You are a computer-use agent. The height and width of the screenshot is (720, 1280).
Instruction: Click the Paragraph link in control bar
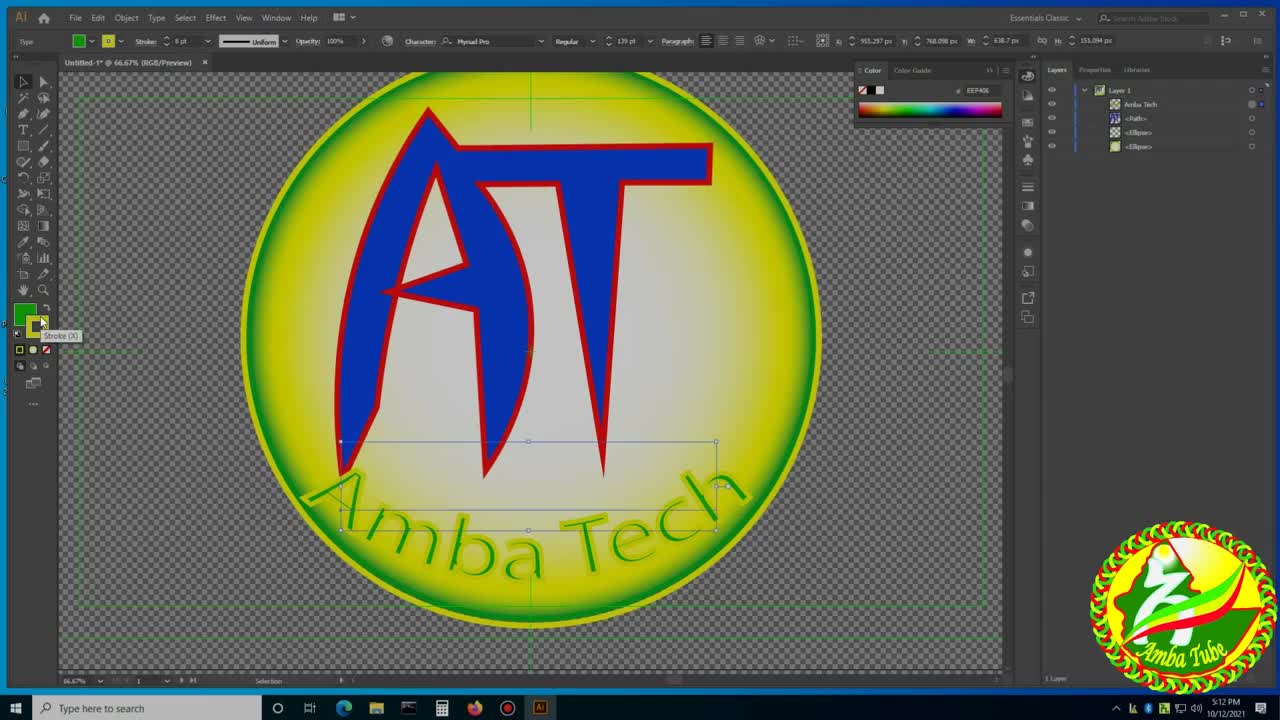(x=677, y=41)
